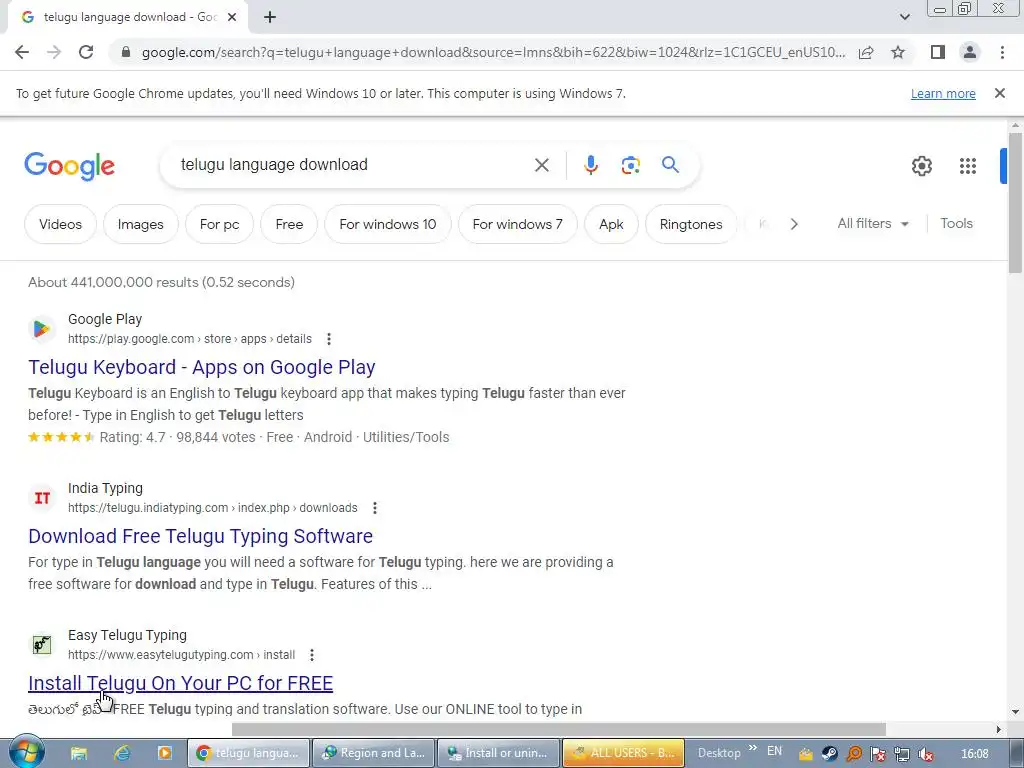Close the telugu language download tab
The width and height of the screenshot is (1024, 768).
click(x=232, y=18)
